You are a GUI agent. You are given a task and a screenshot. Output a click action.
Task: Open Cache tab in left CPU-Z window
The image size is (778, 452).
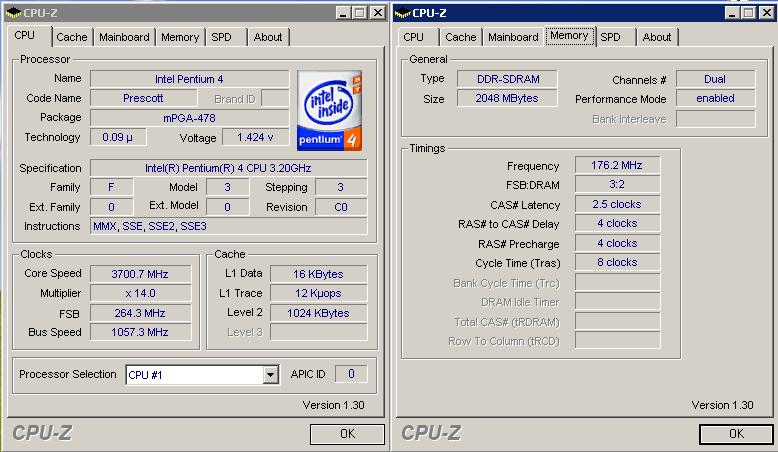click(x=71, y=37)
